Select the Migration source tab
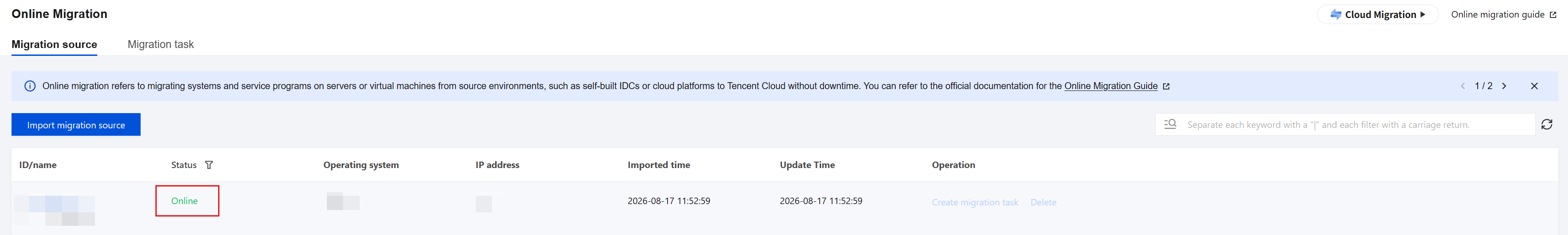 54,44
